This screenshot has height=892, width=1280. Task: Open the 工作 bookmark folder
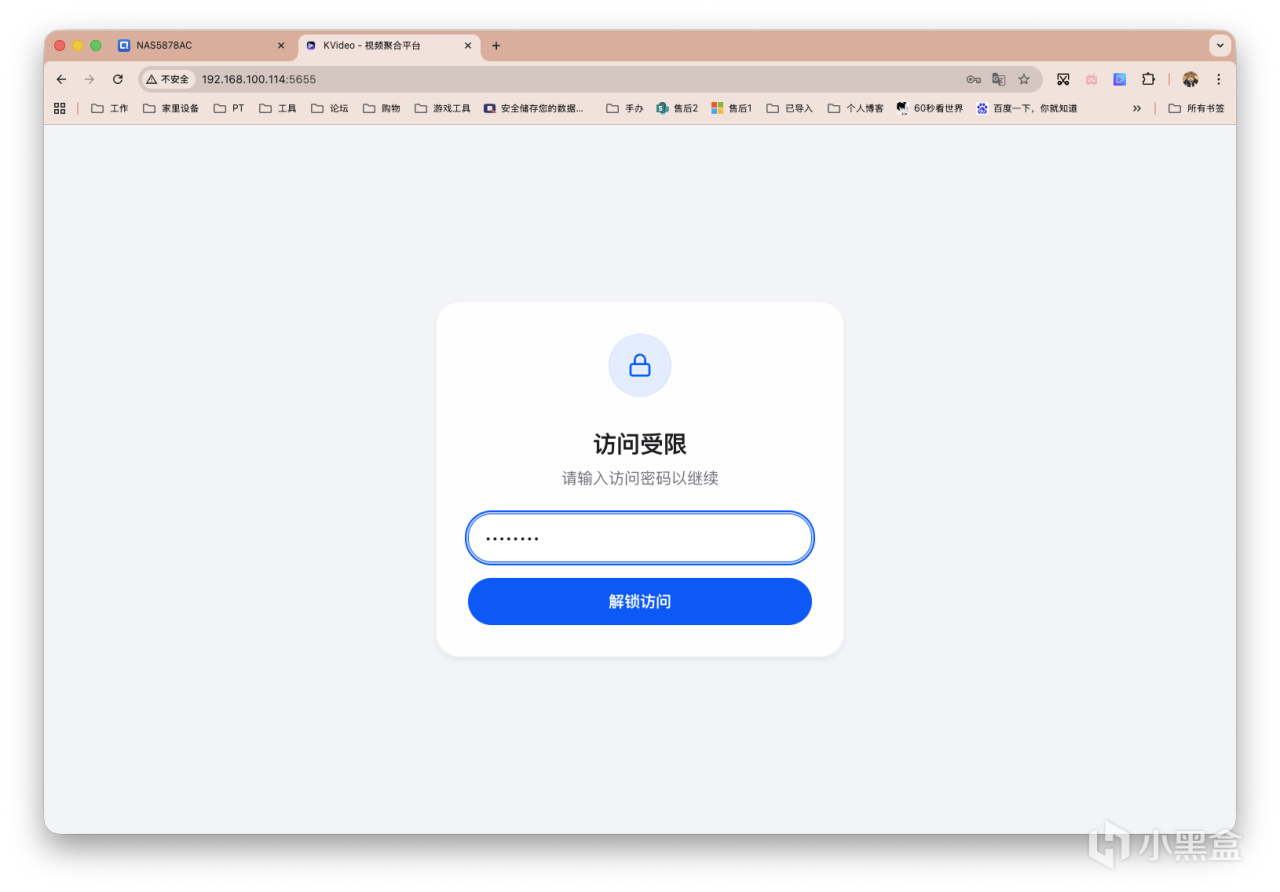click(110, 108)
